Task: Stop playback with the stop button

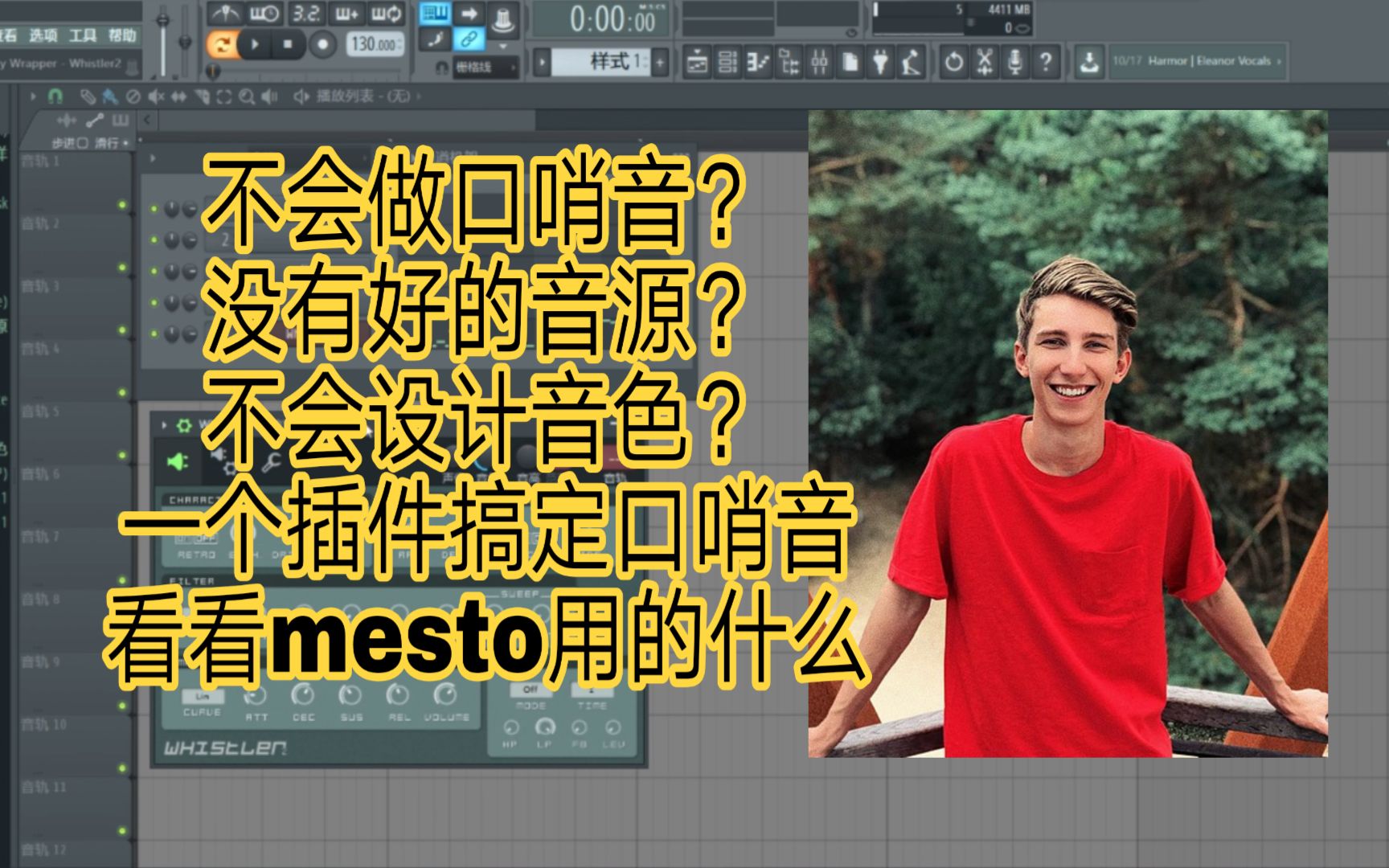Action: coord(288,44)
